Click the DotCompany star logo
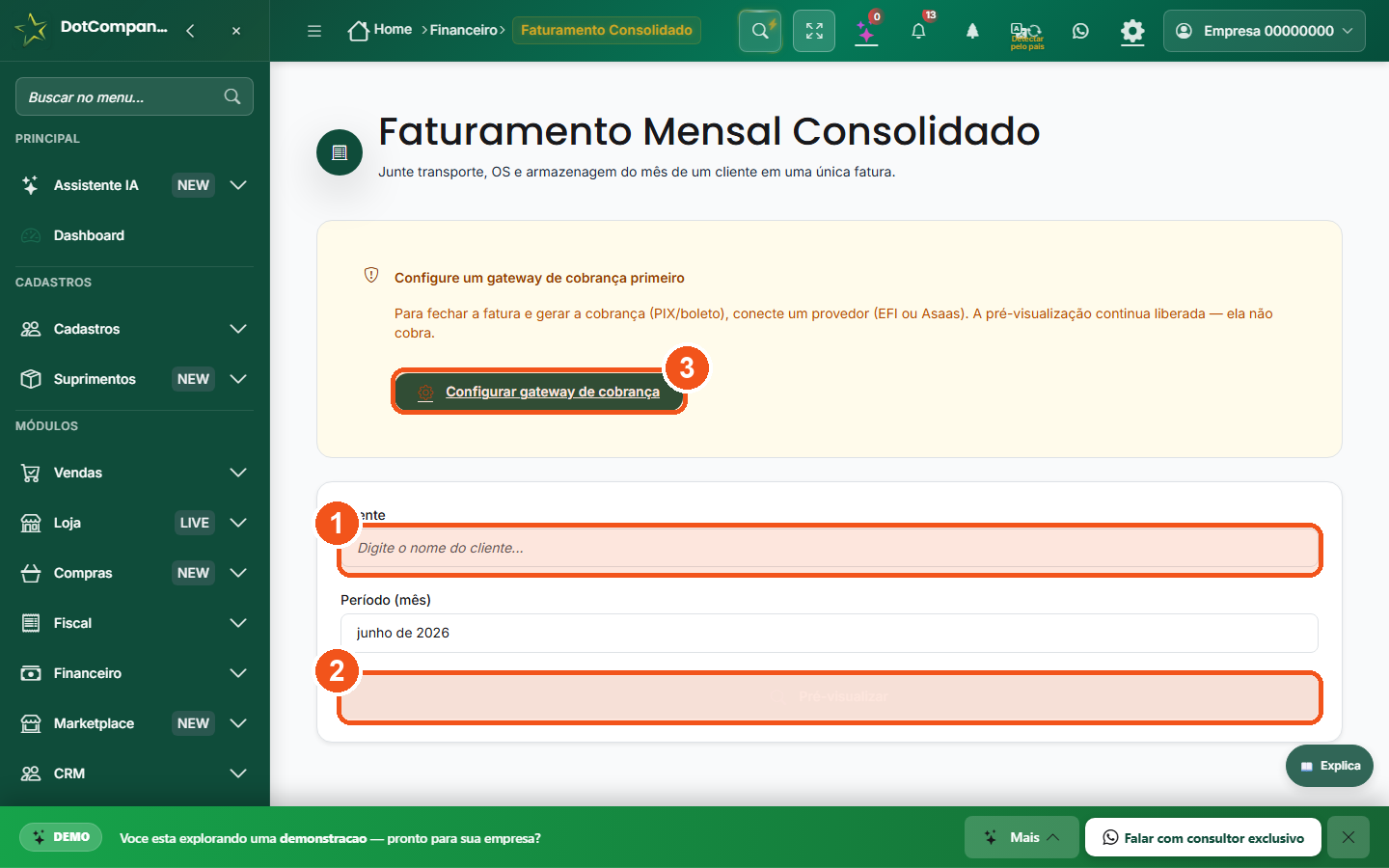1389x868 pixels. tap(31, 29)
